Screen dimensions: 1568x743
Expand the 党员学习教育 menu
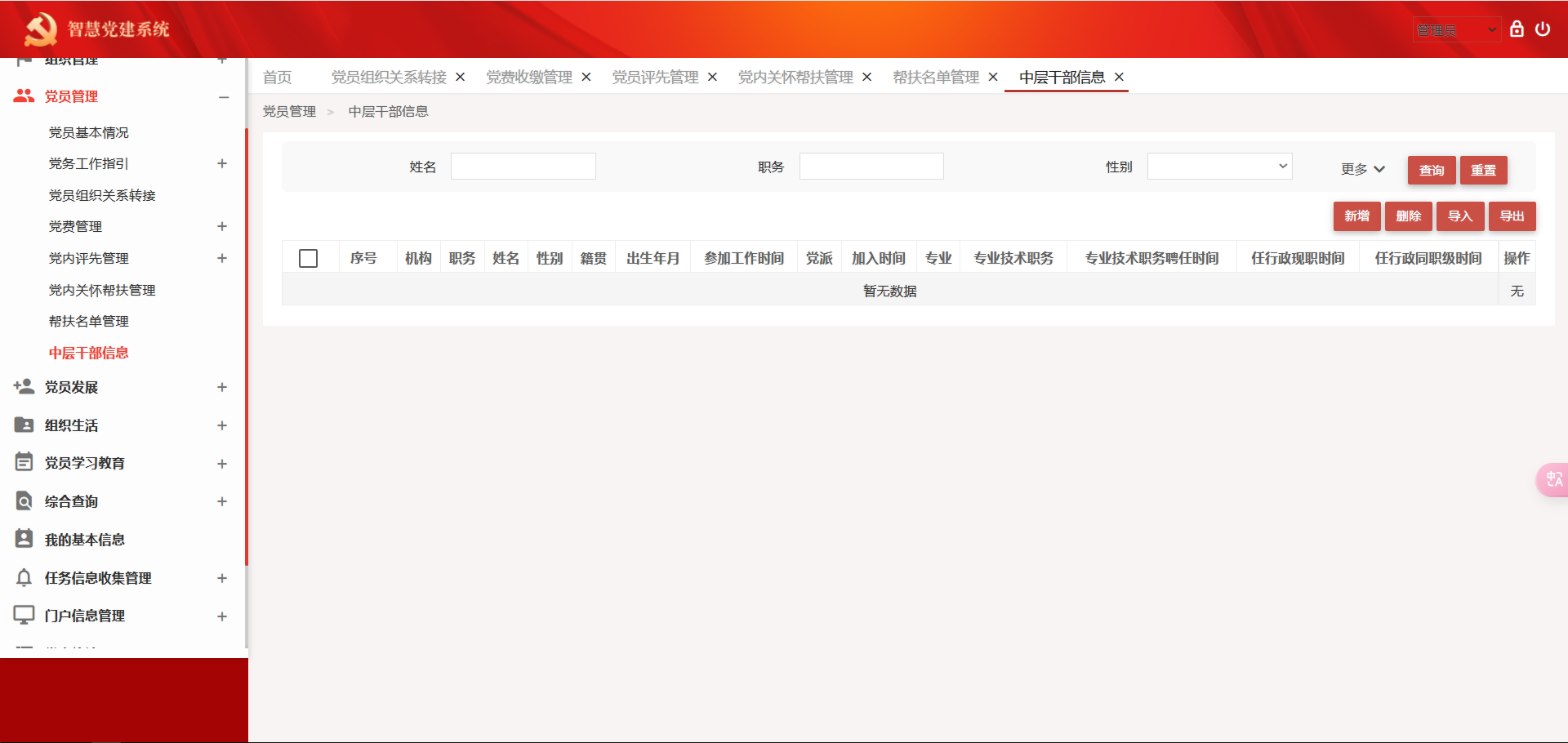(222, 464)
